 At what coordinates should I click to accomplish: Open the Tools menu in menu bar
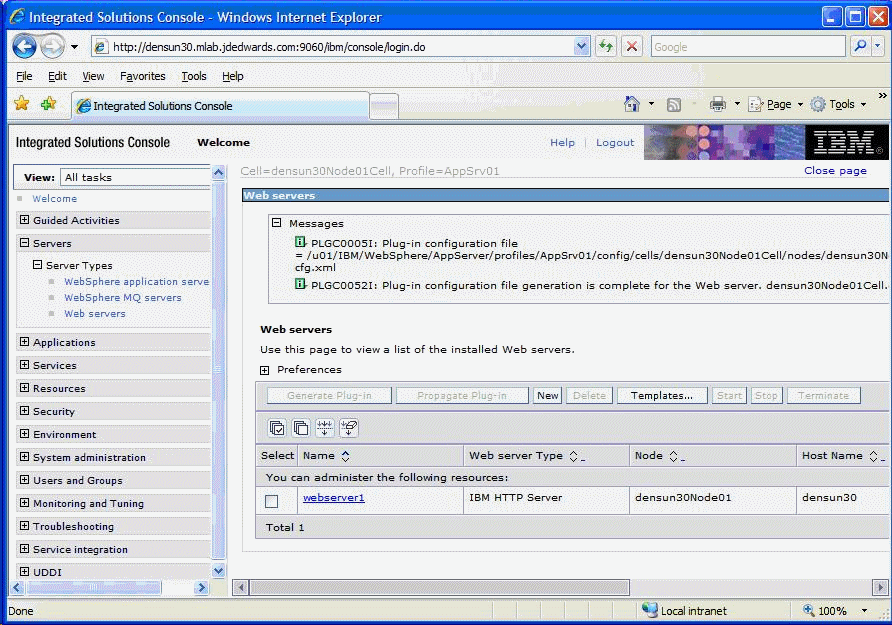click(x=193, y=76)
